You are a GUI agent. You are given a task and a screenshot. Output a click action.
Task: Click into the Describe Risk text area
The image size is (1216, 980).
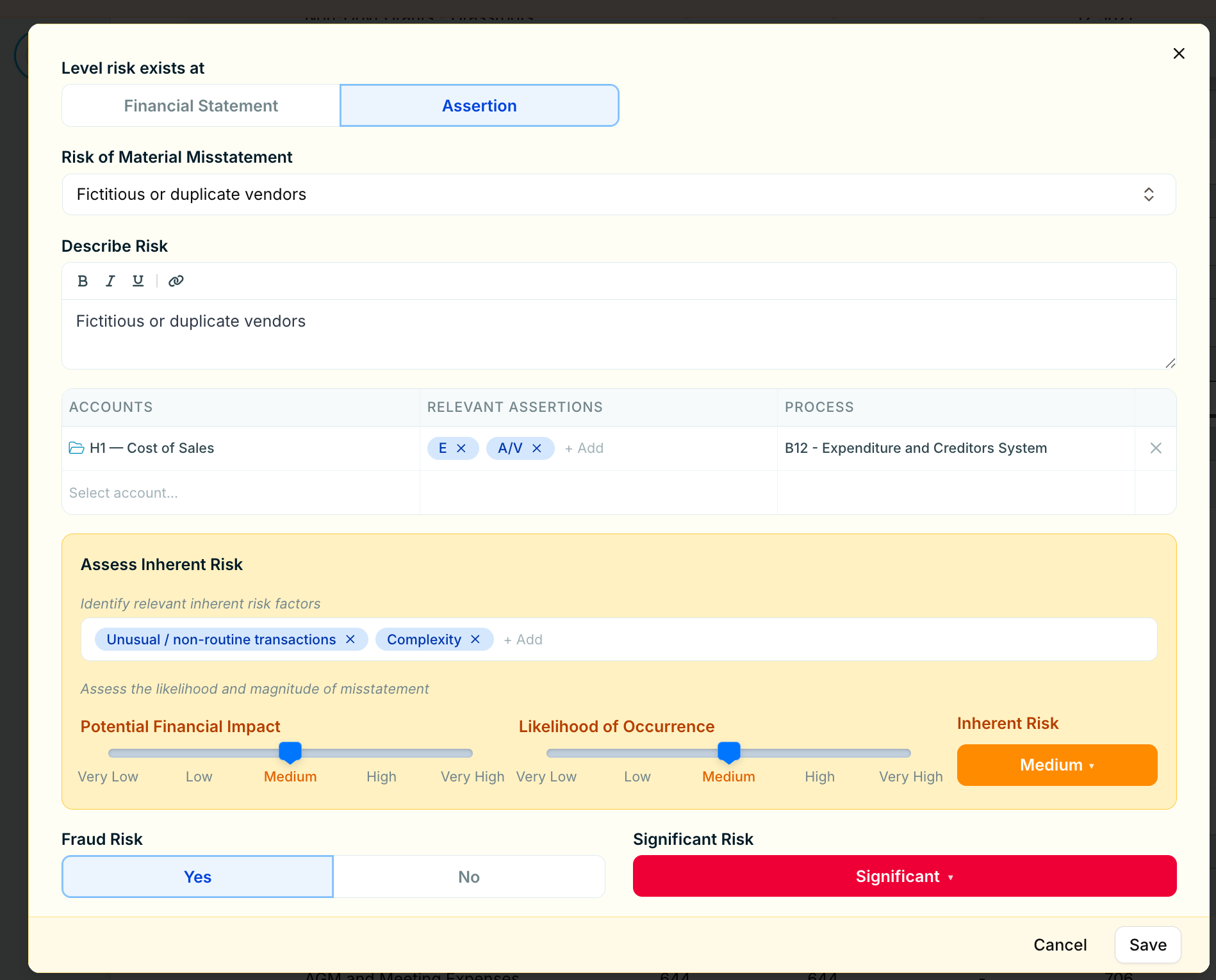pyautogui.click(x=619, y=334)
